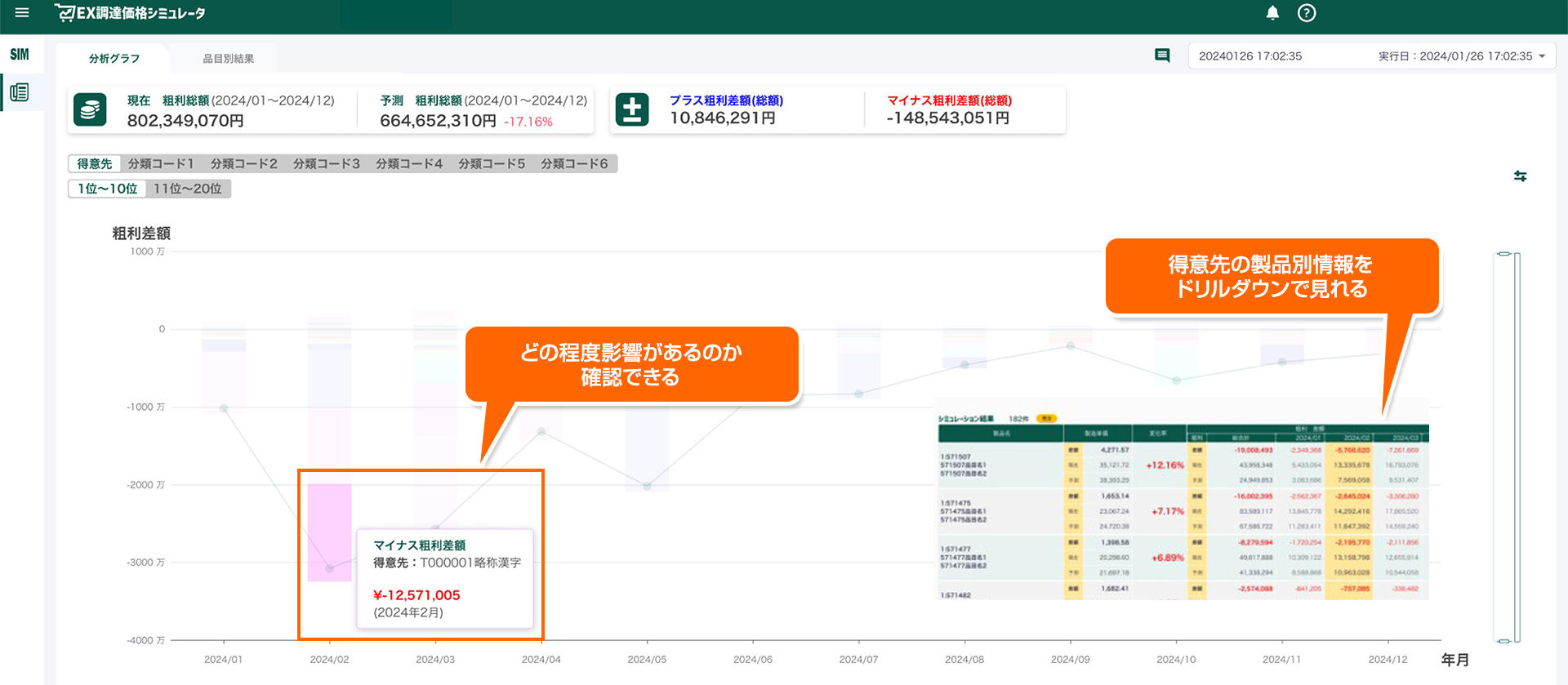Click the EX調達価格シミュレータ cart logo
Screen dimensions: 1568x685
point(130,13)
